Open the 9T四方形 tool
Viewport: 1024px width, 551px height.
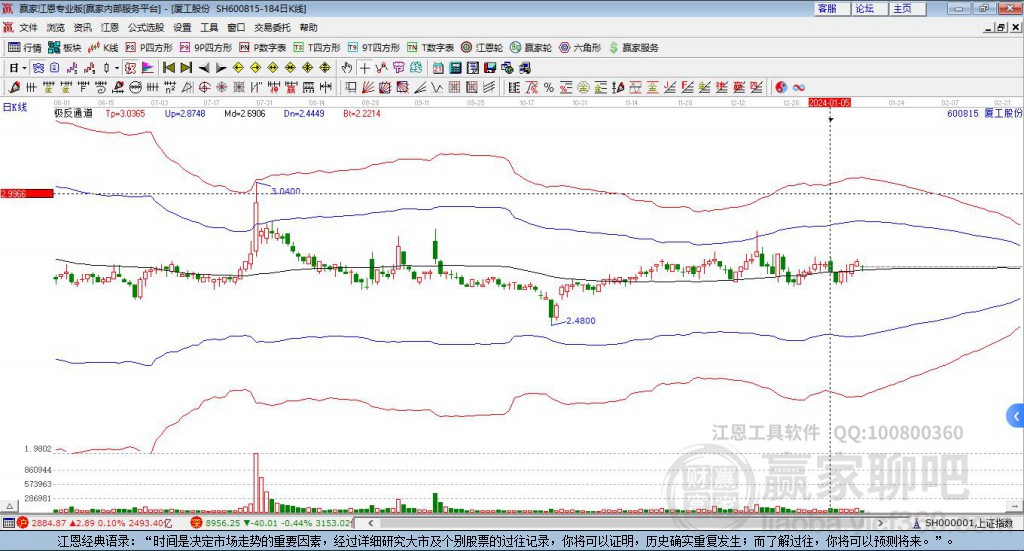[374, 48]
